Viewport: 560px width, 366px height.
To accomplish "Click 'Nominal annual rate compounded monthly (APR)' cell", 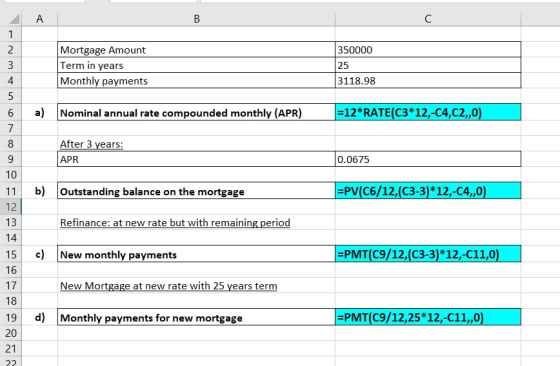I will pyautogui.click(x=196, y=112).
